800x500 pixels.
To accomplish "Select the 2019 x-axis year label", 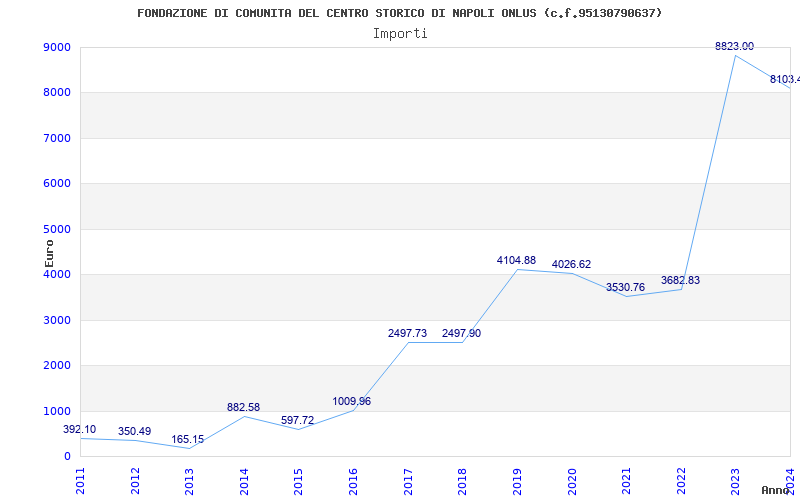I will point(517,481).
